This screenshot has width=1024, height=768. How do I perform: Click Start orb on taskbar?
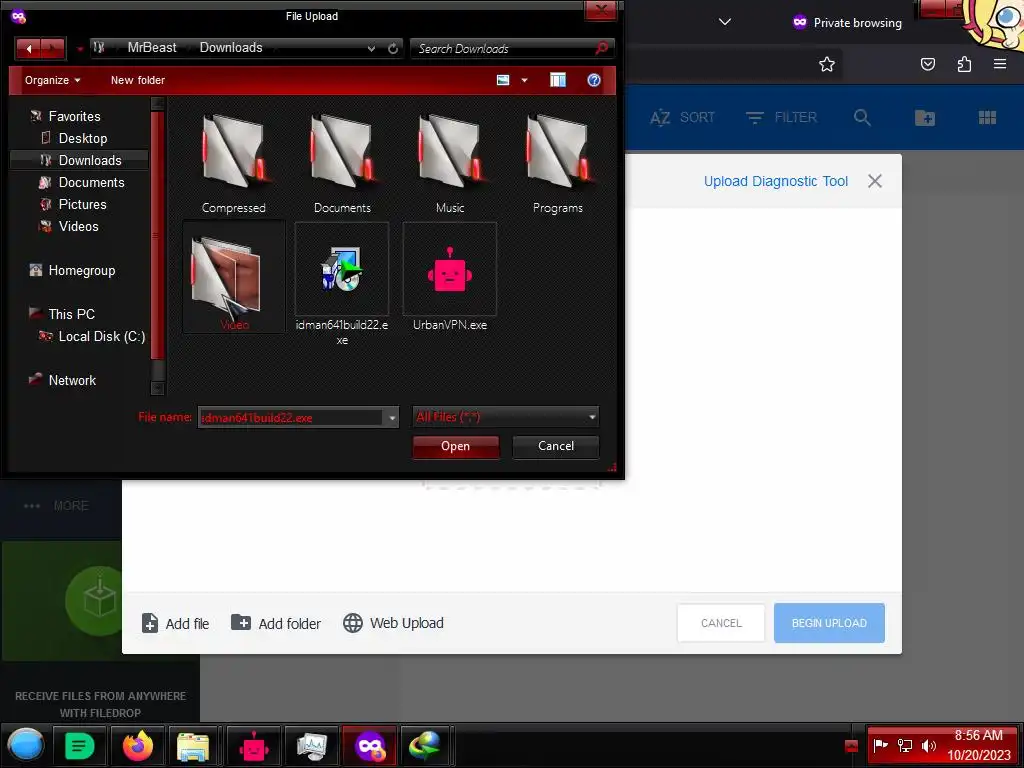coord(25,745)
